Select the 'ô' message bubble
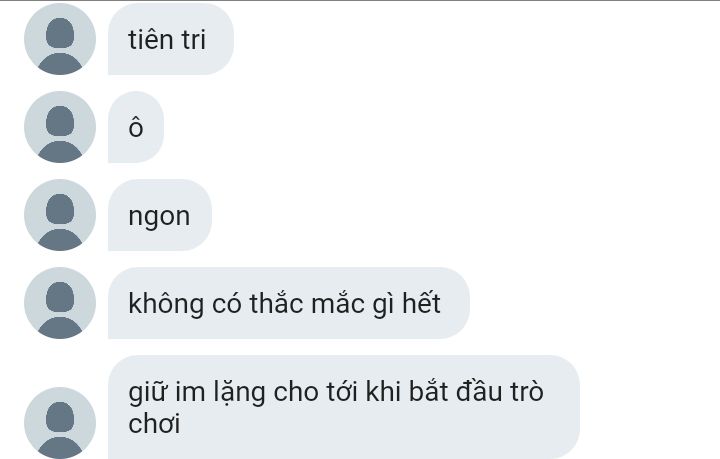Viewport: 720px width, 459px height. point(135,127)
